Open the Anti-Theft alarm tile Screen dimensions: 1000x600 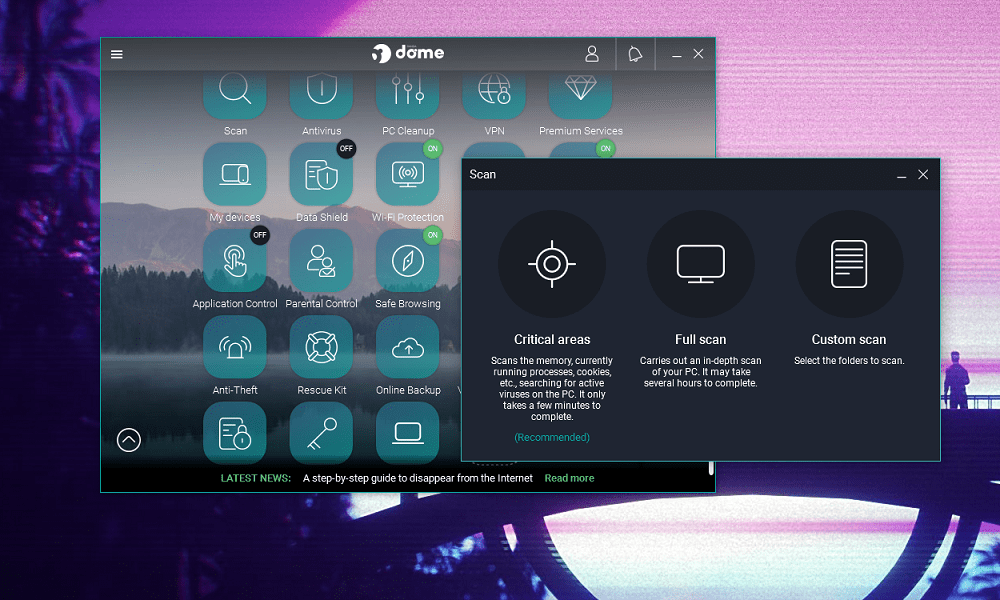tap(235, 347)
